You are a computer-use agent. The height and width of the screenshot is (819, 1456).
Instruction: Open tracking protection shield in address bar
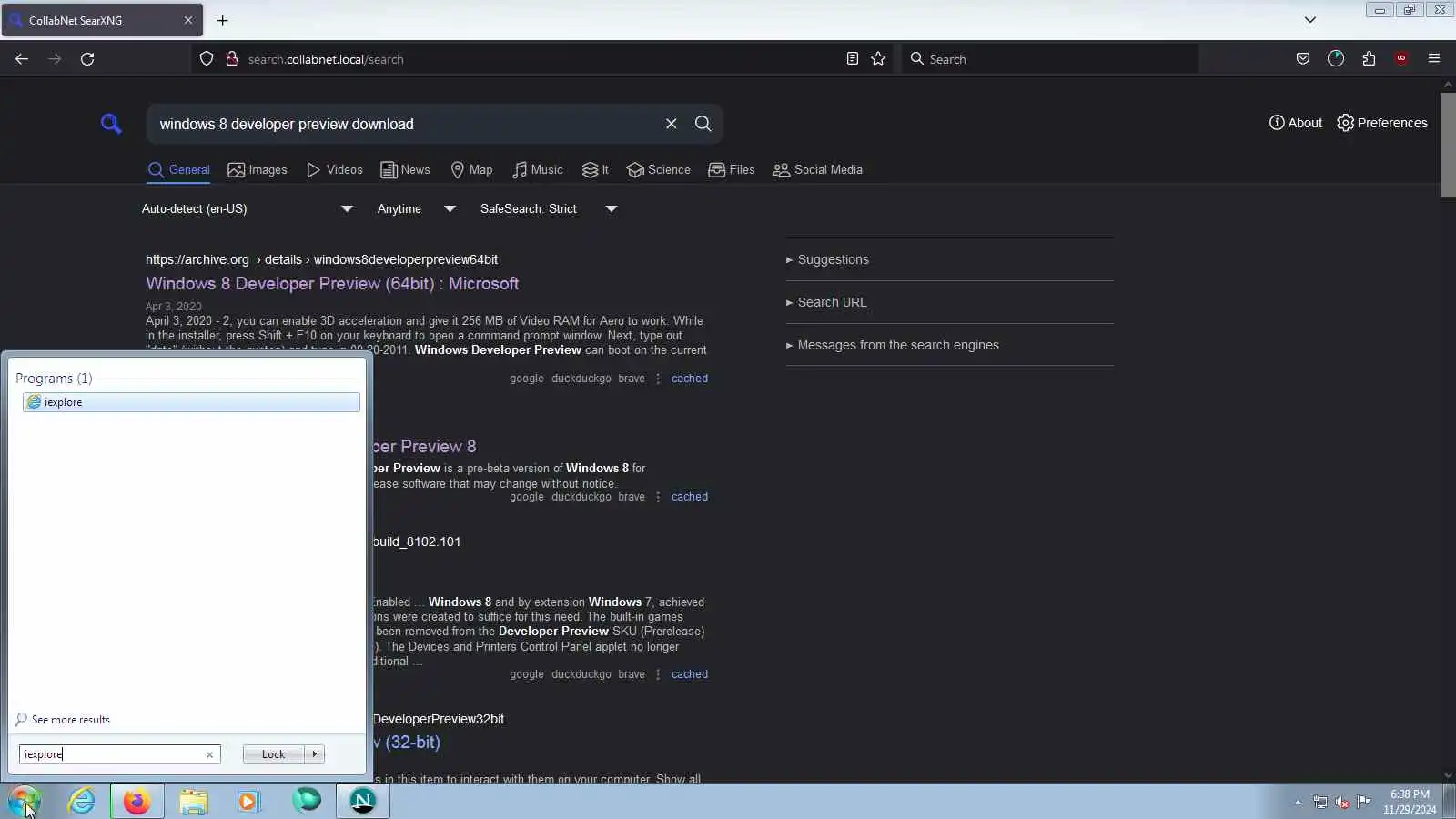(207, 59)
